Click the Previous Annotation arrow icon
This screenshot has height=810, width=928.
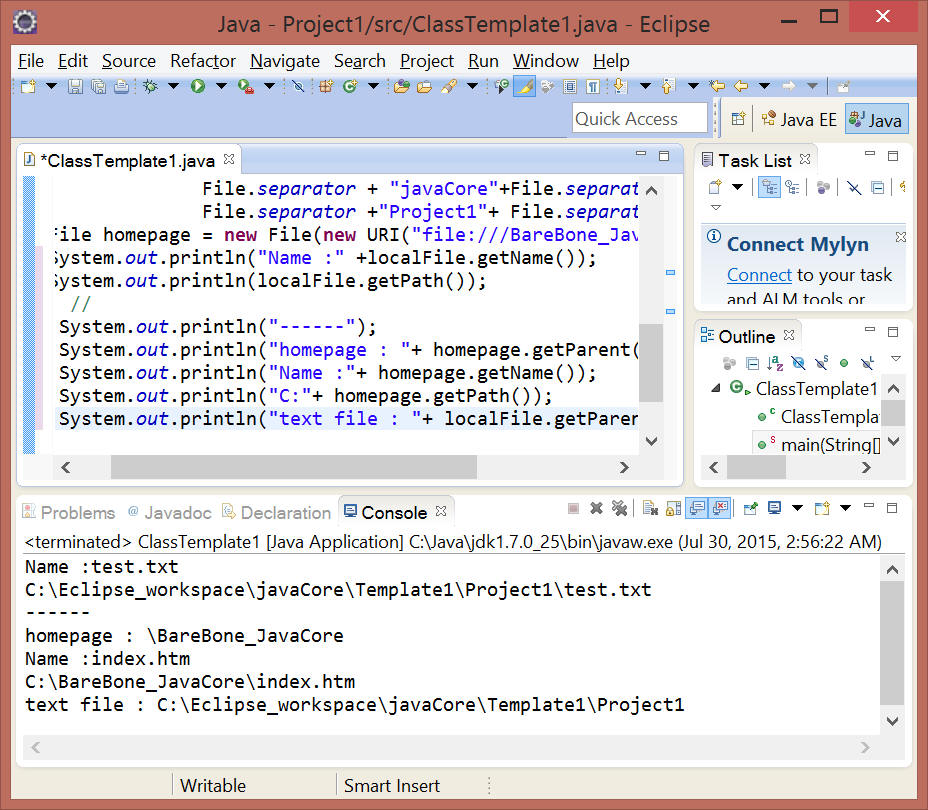(668, 86)
